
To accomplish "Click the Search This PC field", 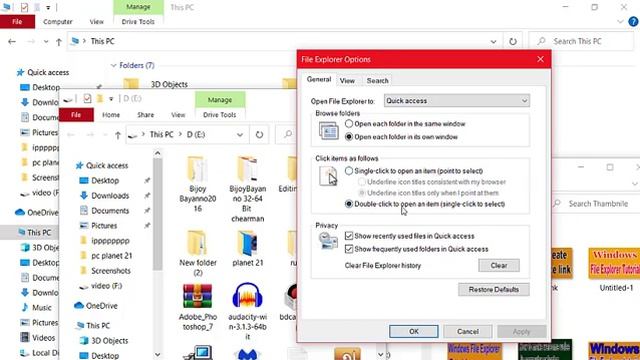I will [x=581, y=41].
